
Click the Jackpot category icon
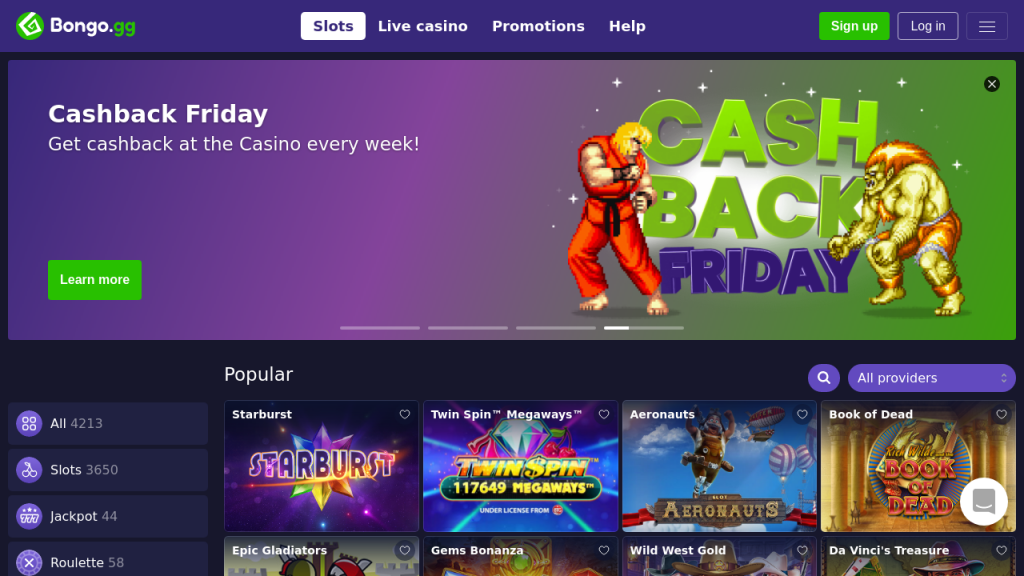click(29, 516)
